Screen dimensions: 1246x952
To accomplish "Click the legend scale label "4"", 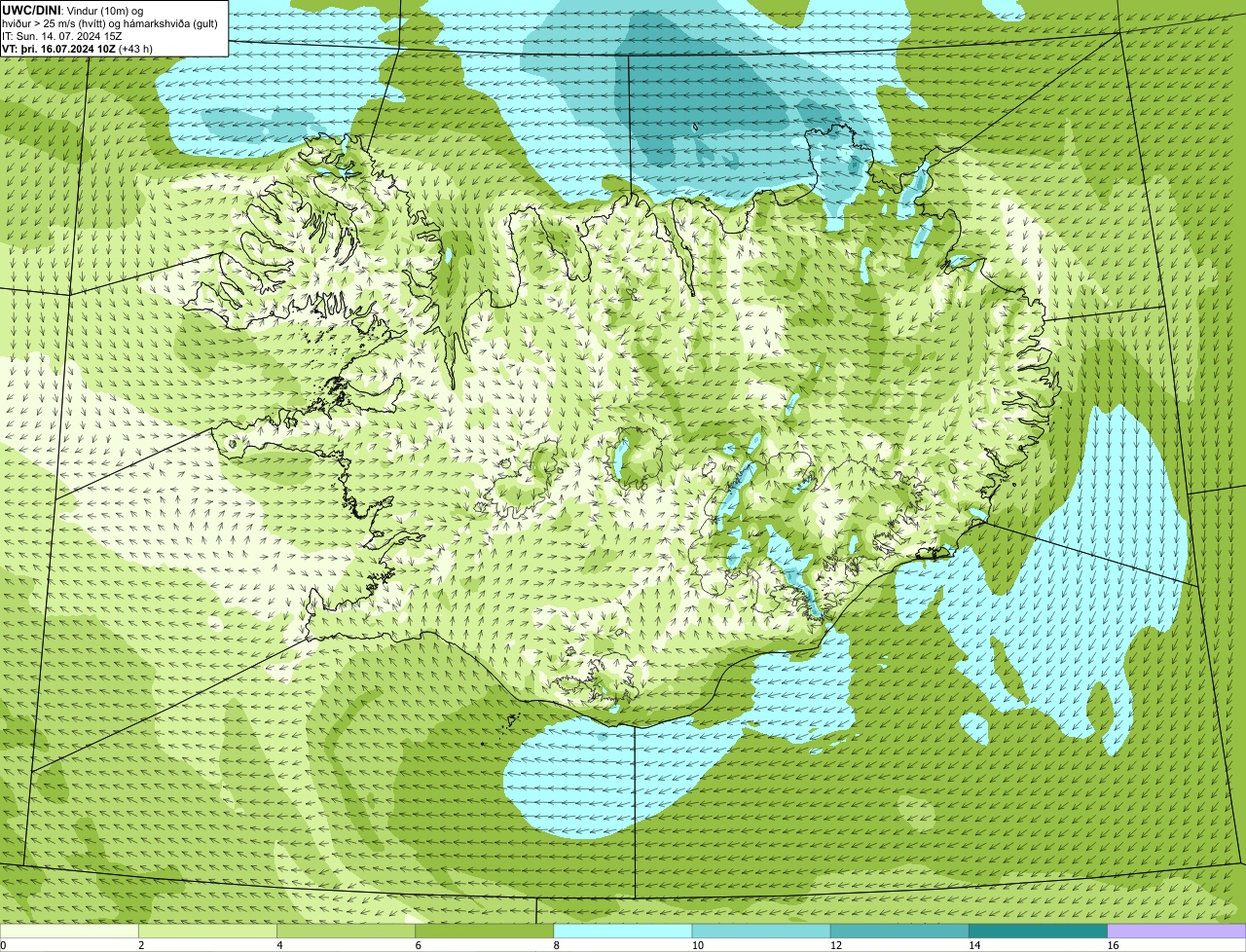I will (279, 945).
